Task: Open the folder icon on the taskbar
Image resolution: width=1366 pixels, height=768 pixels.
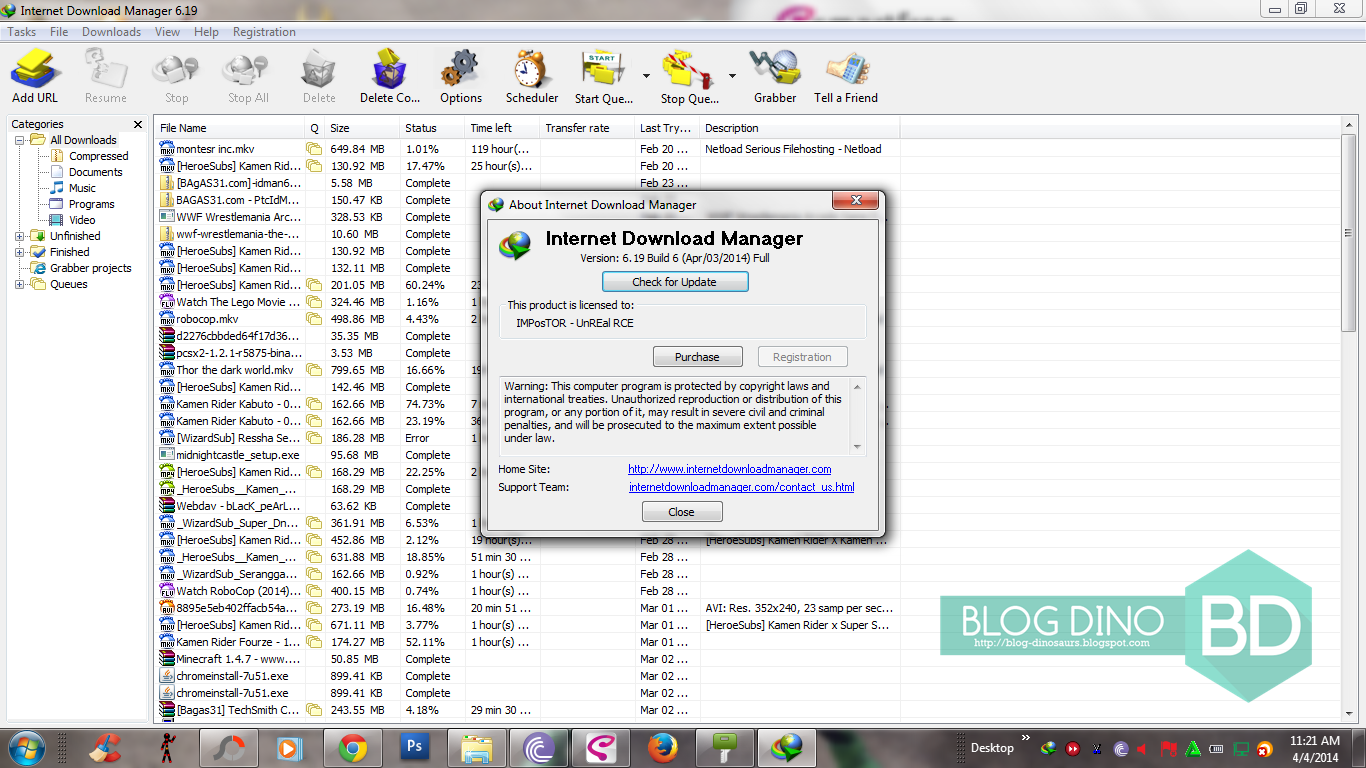Action: click(475, 747)
